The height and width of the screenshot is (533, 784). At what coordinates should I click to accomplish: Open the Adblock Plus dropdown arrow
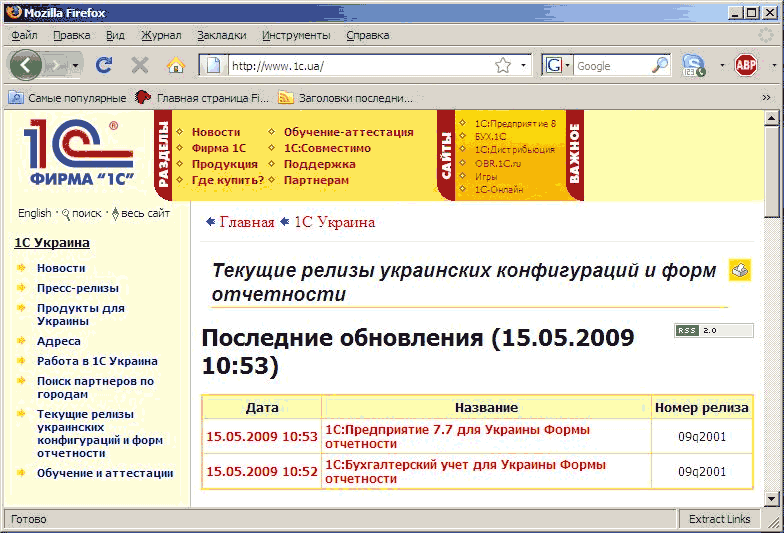click(x=774, y=66)
